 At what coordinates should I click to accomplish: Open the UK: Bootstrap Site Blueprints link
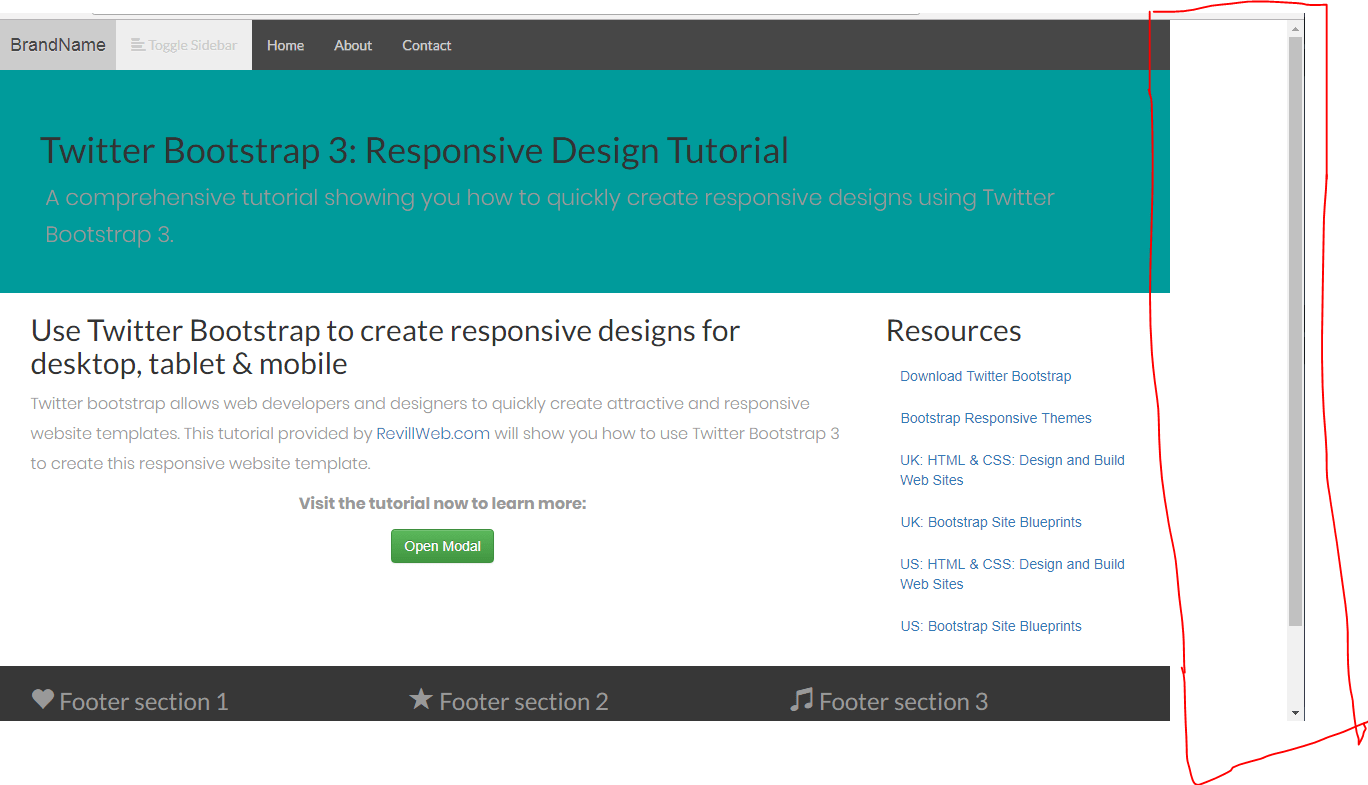(991, 522)
